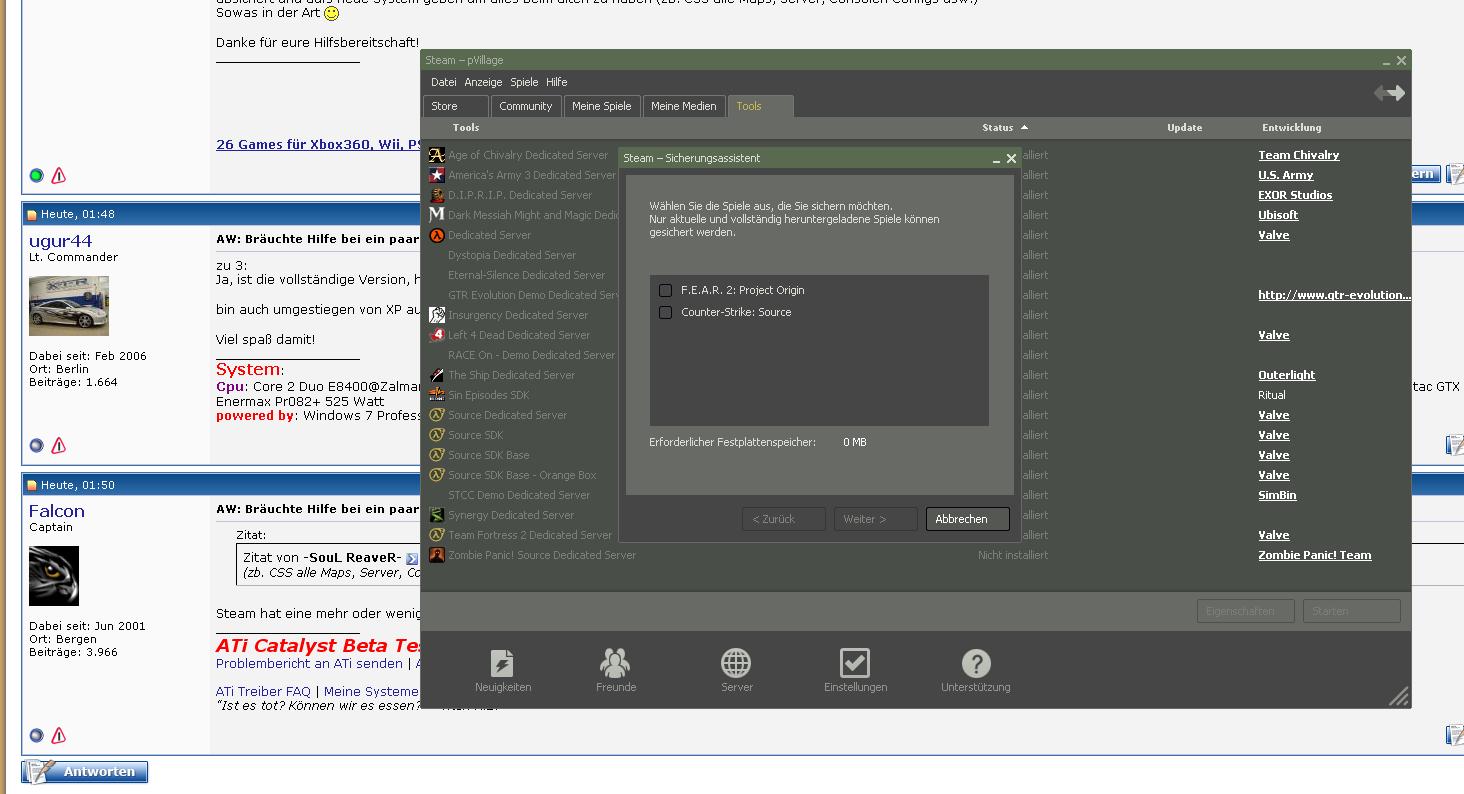
Task: Open Einstellungen settings icon
Action: pos(855,663)
